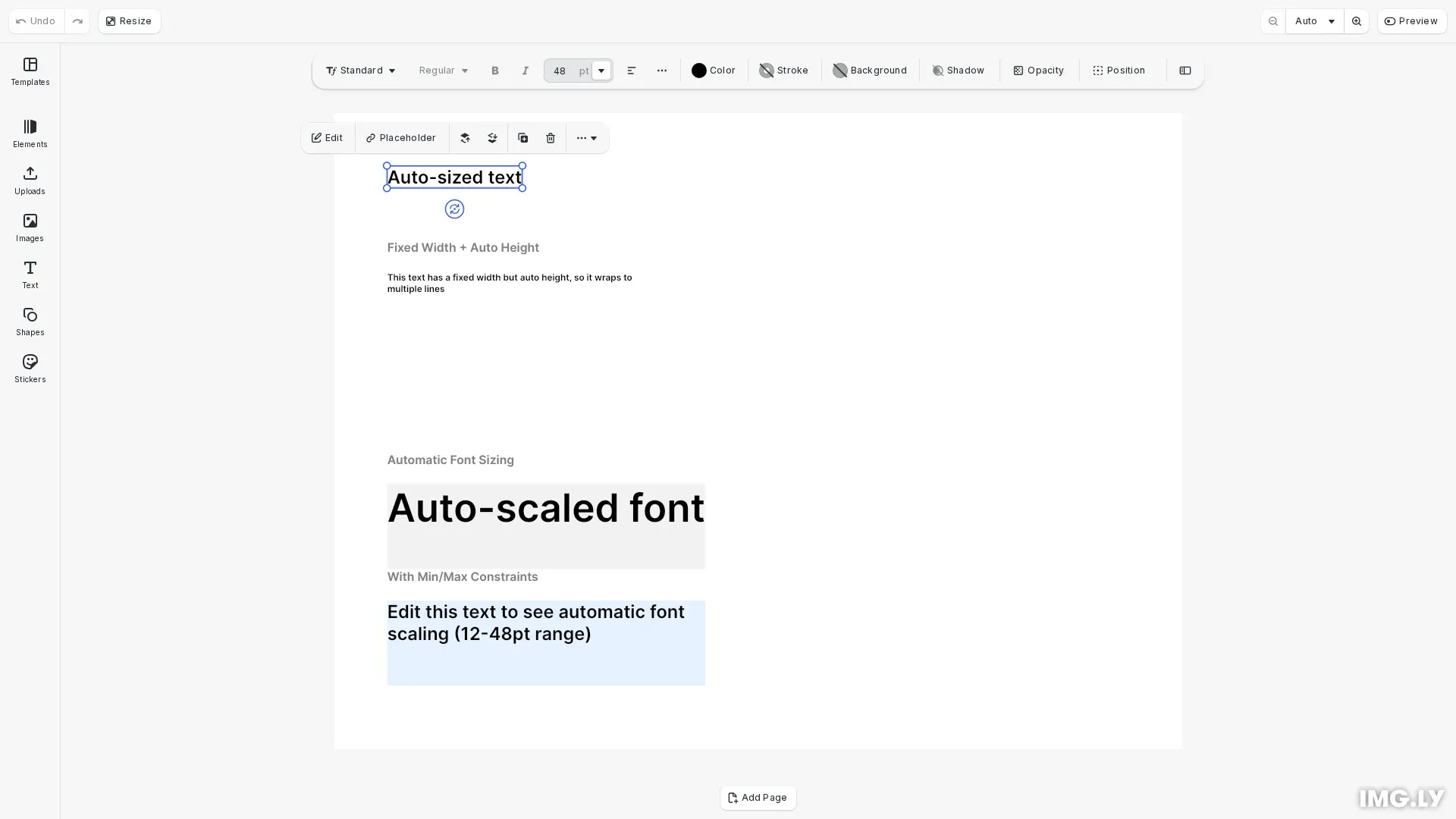Toggle italic formatting on the text
The height and width of the screenshot is (819, 1456).
(x=524, y=71)
